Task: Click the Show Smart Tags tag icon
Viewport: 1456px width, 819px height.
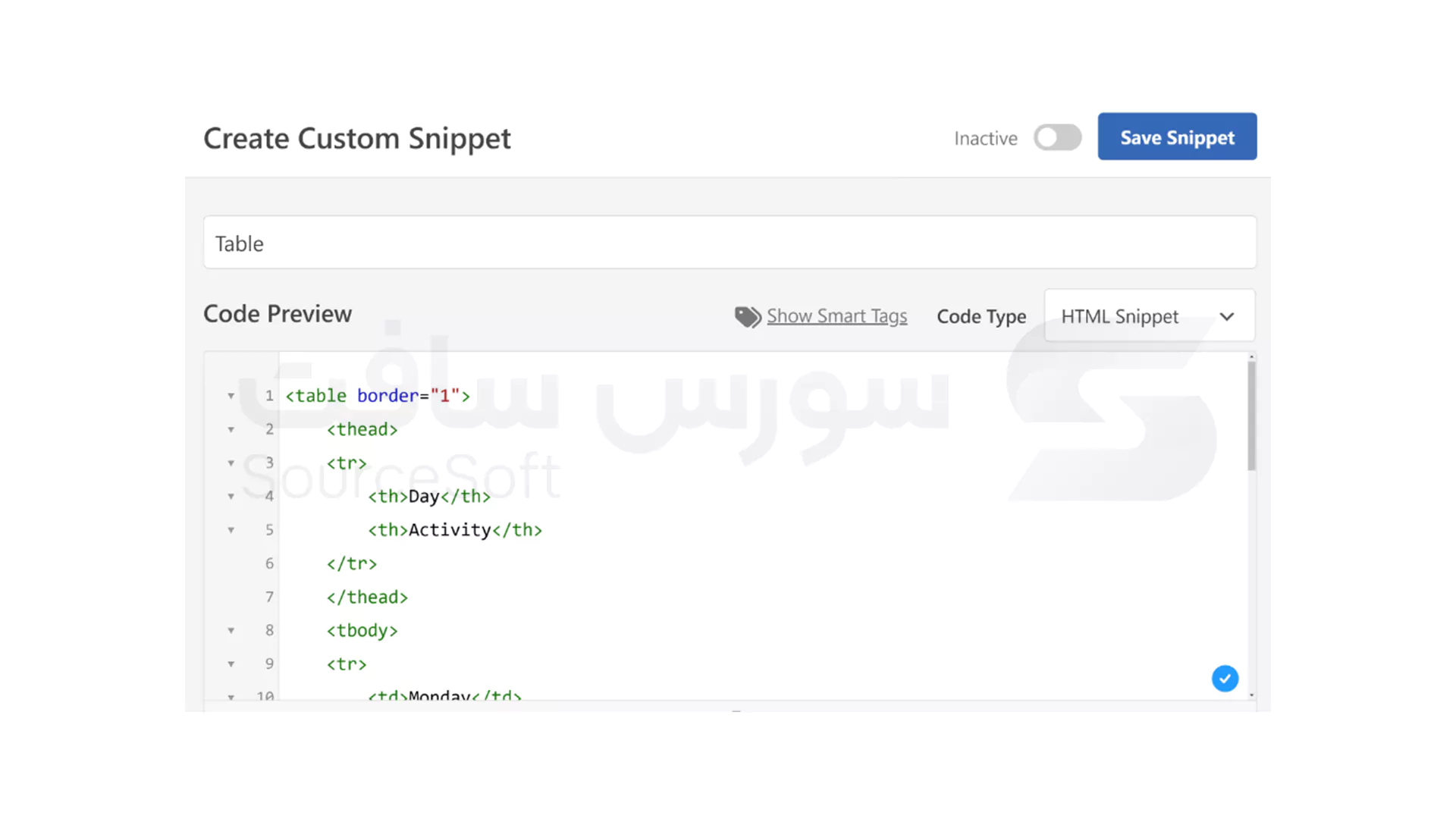Action: 747,316
